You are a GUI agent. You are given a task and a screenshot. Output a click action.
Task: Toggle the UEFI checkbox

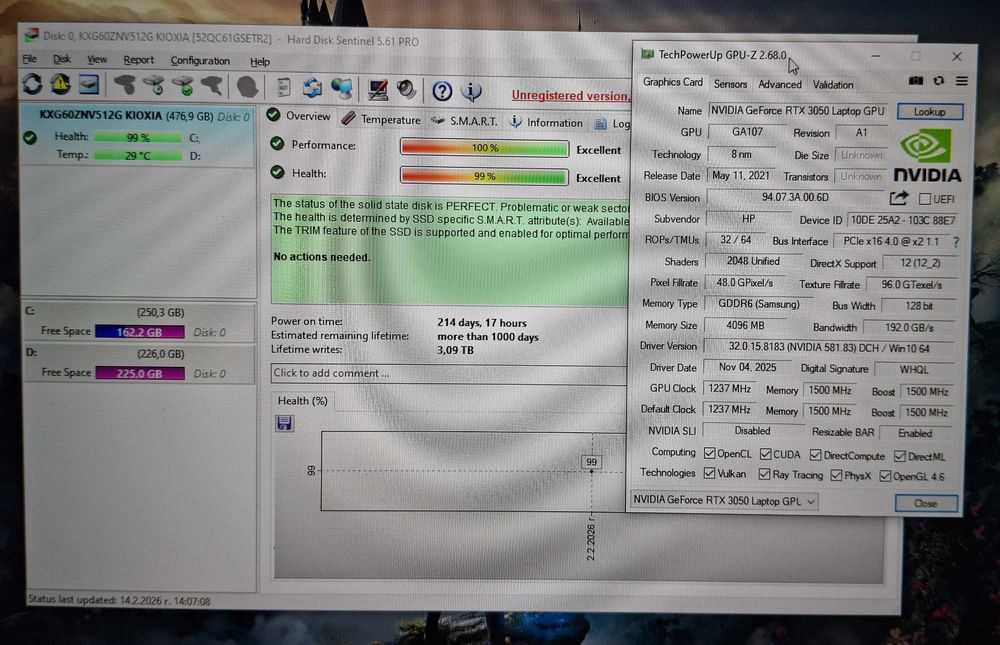[x=925, y=199]
